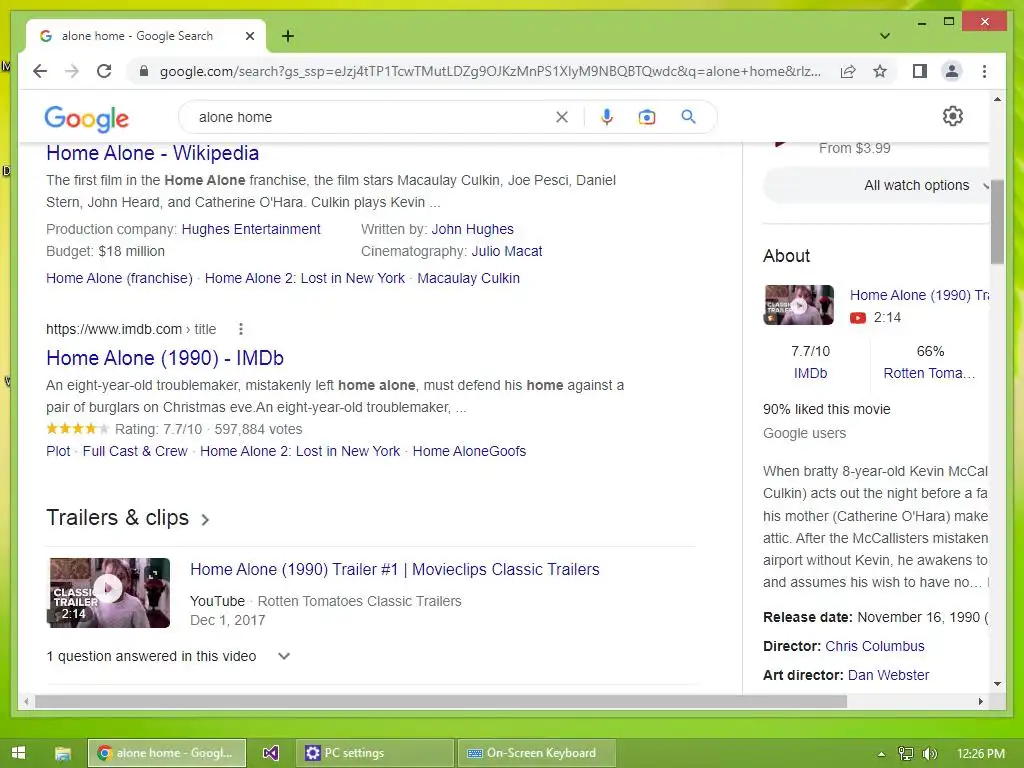Click the browser forward arrow
The image size is (1024, 768).
point(72,71)
